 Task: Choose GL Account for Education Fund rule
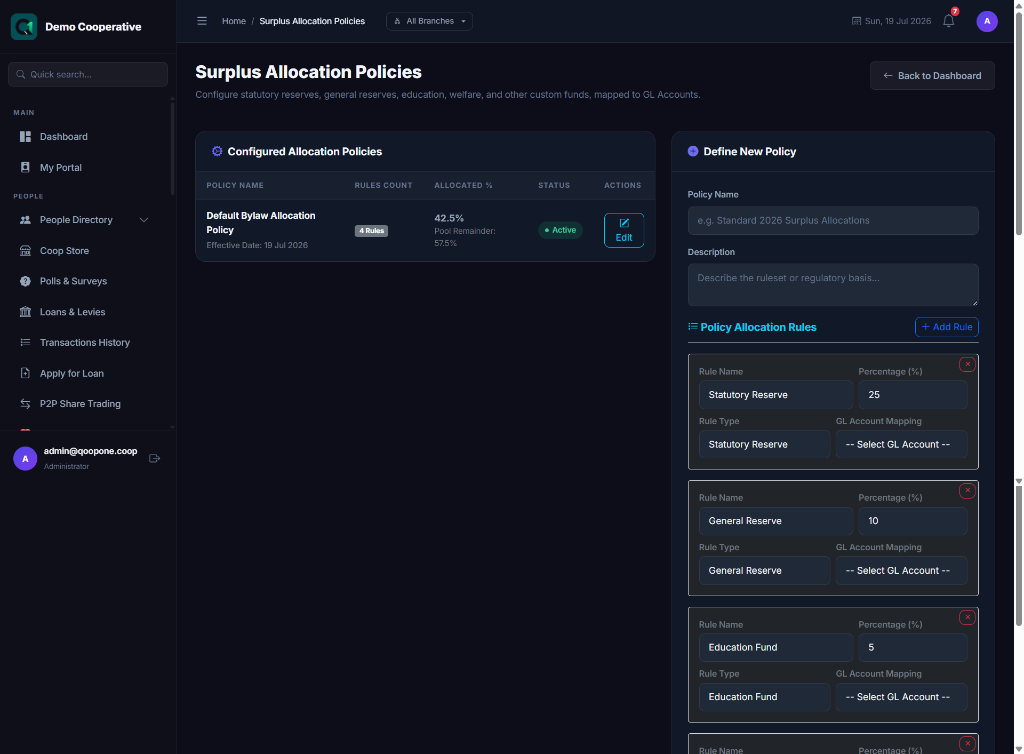[901, 697]
